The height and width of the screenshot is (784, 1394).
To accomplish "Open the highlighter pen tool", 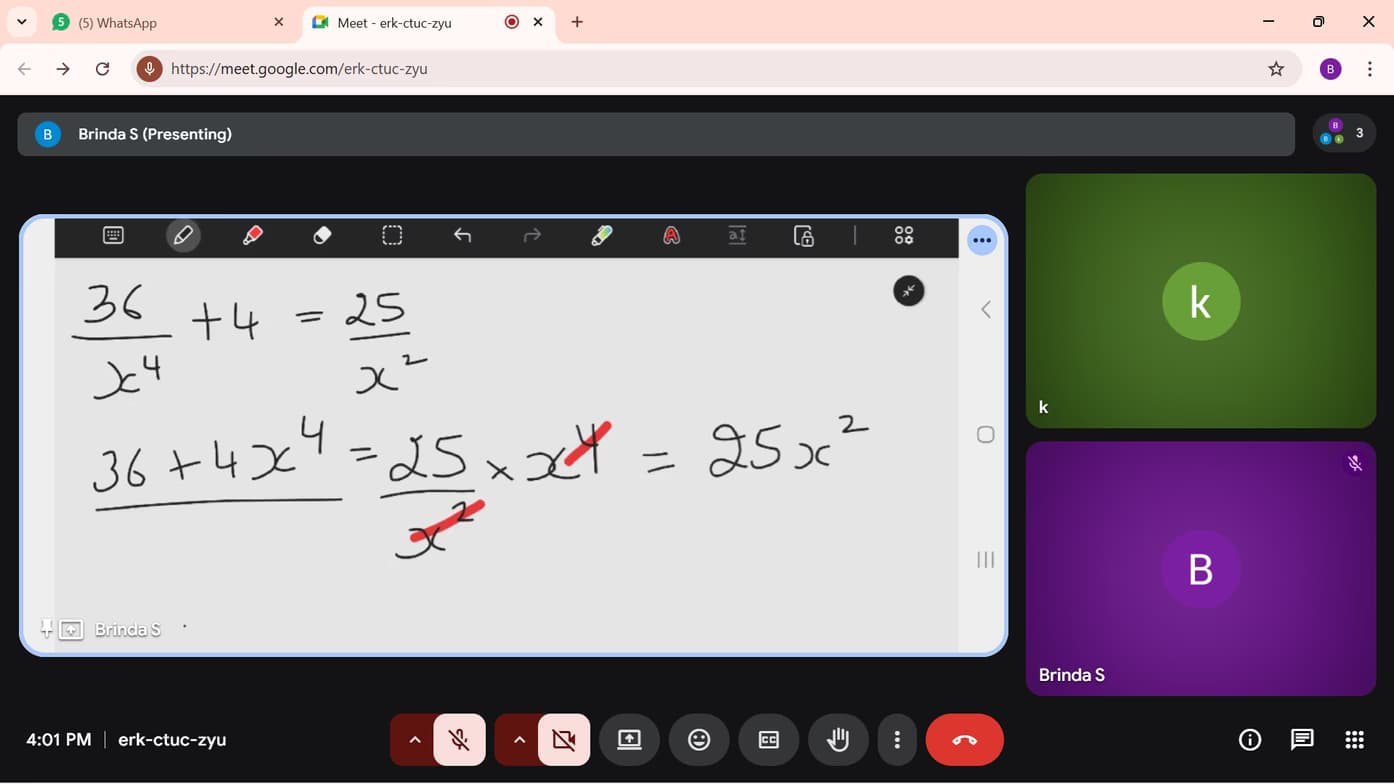I will [x=601, y=236].
